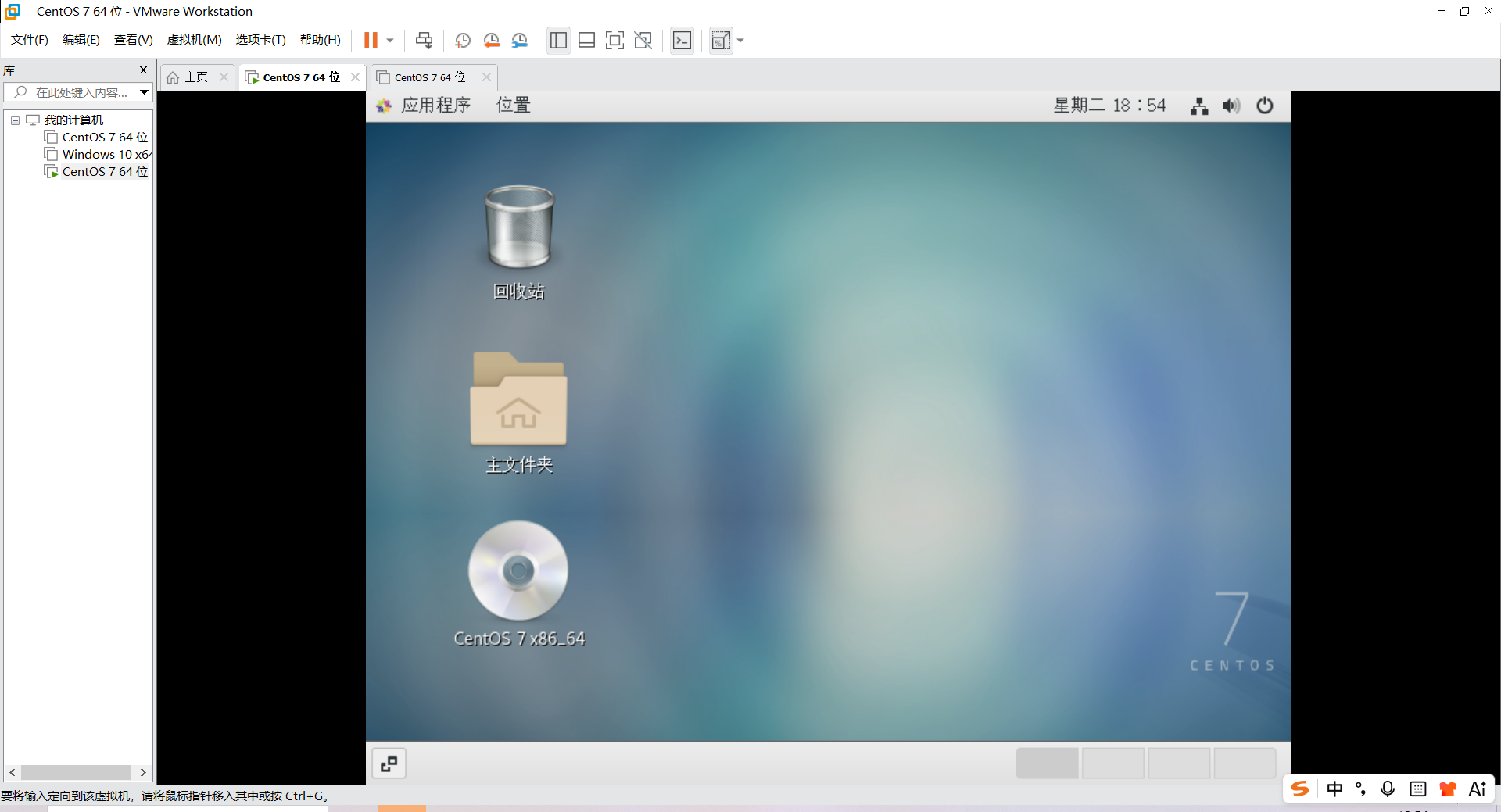The height and width of the screenshot is (812, 1501).
Task: Click the IME skin shirt icon
Action: point(1447,789)
